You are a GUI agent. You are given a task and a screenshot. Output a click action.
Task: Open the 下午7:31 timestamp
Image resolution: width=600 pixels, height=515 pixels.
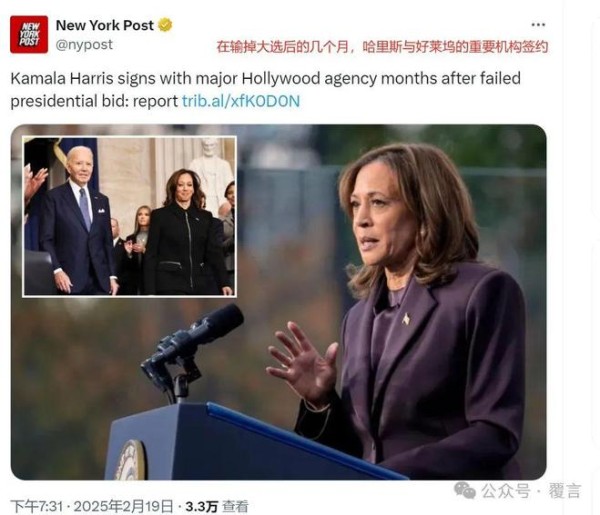pos(36,506)
